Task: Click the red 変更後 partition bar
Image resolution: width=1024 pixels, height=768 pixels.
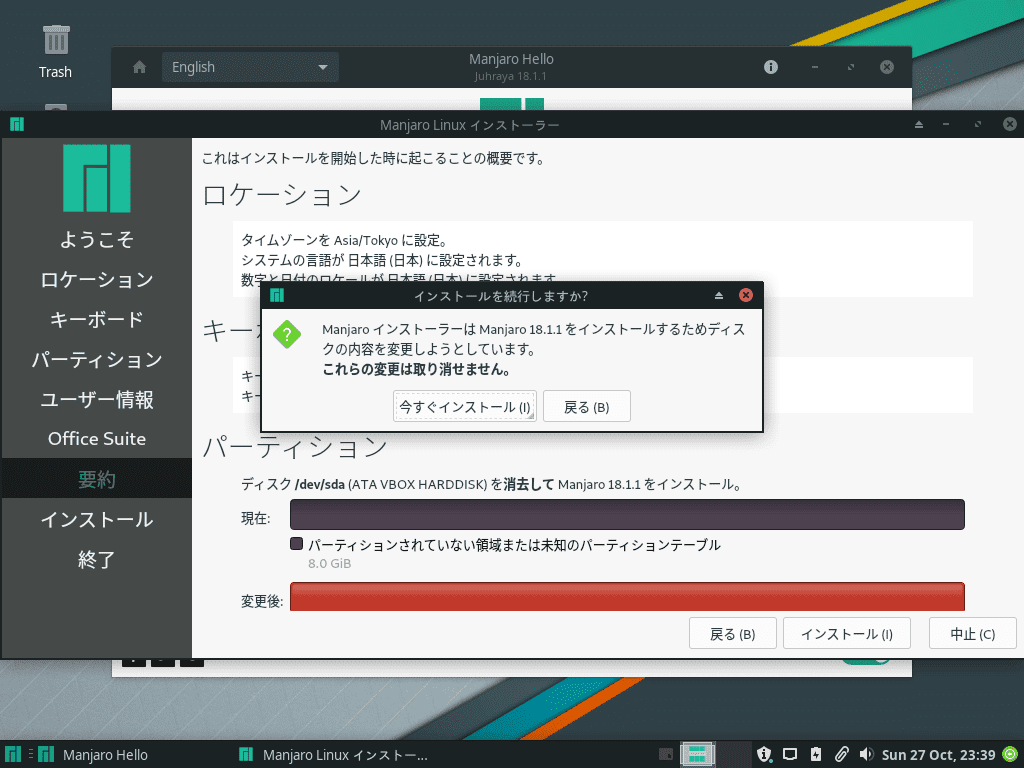Action: [x=627, y=597]
